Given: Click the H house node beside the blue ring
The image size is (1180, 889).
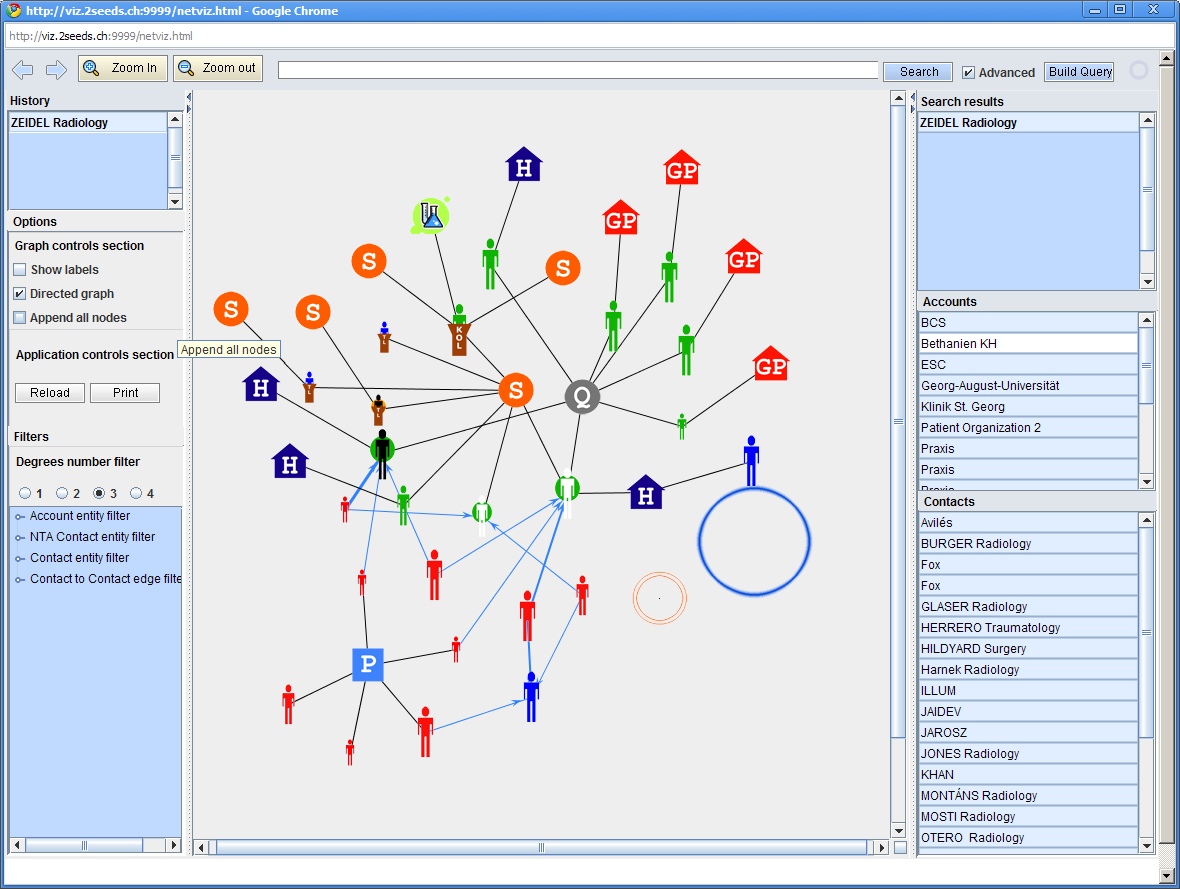Looking at the screenshot, I should pos(646,492).
